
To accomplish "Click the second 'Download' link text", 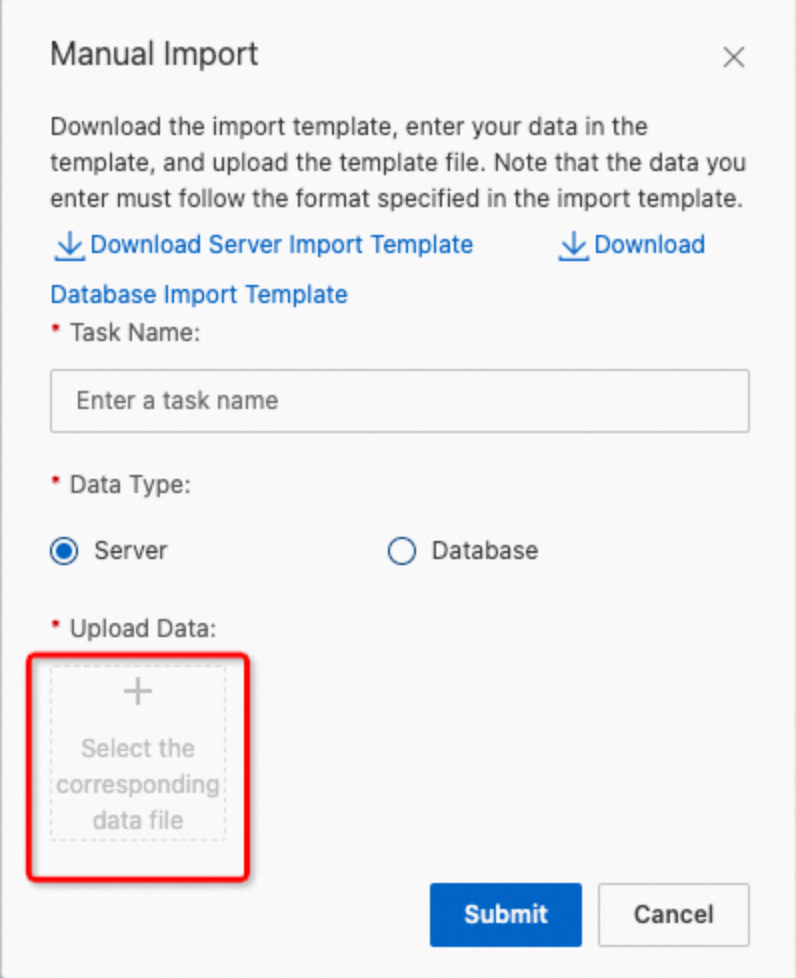I will [649, 245].
